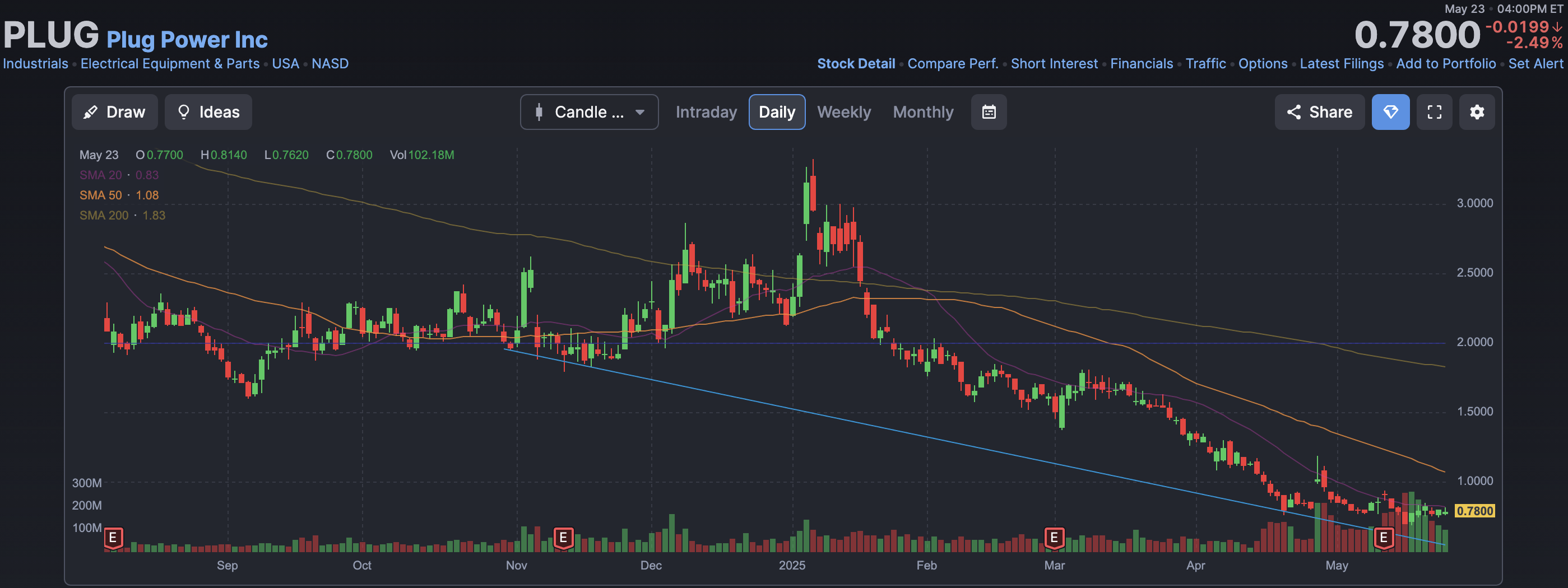Click the Plug Power Inc company name
Screen dimensions: 1568x588
pos(187,40)
